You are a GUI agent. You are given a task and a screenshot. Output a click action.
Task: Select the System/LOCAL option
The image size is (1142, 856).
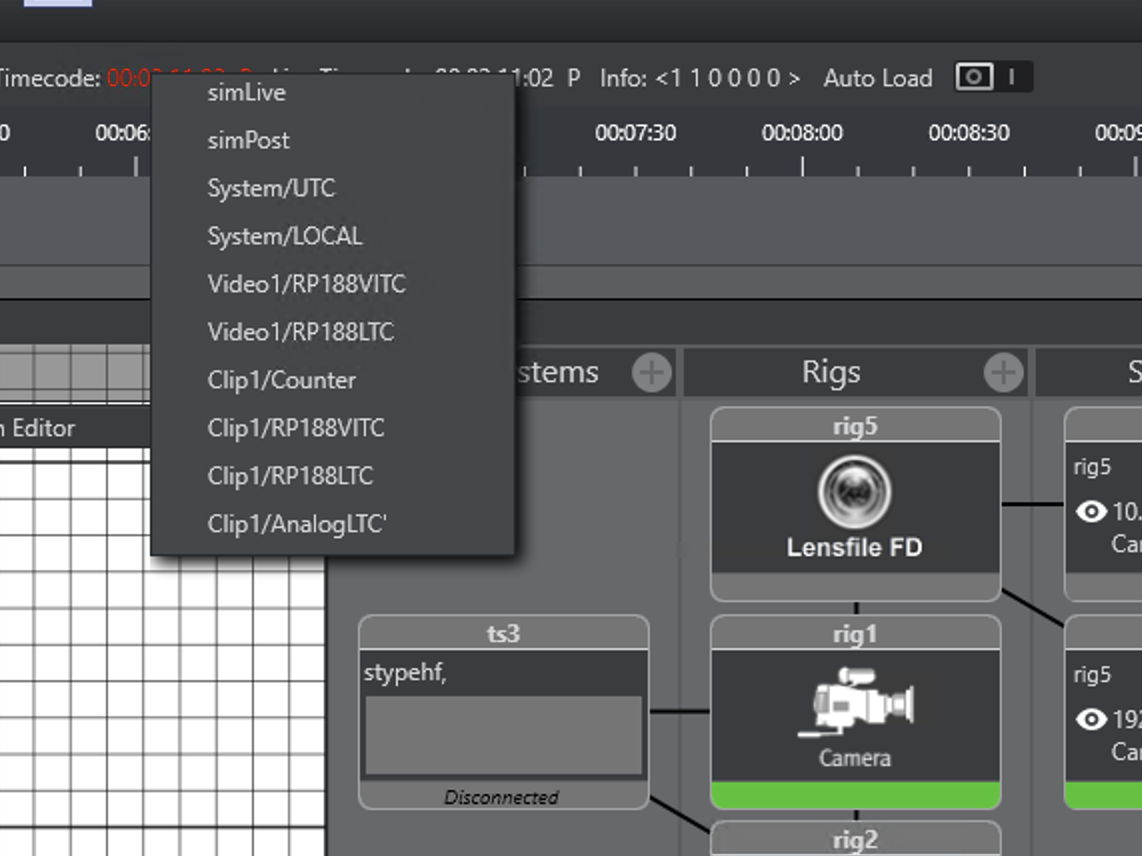click(x=284, y=236)
